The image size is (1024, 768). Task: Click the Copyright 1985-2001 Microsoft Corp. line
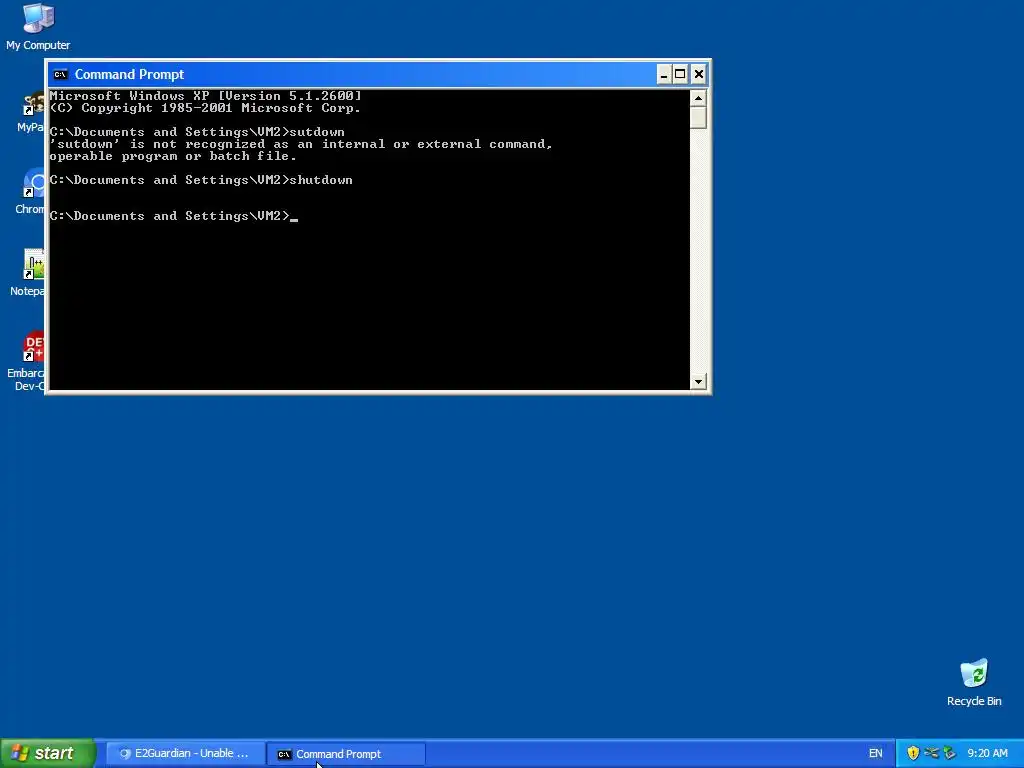tap(205, 108)
